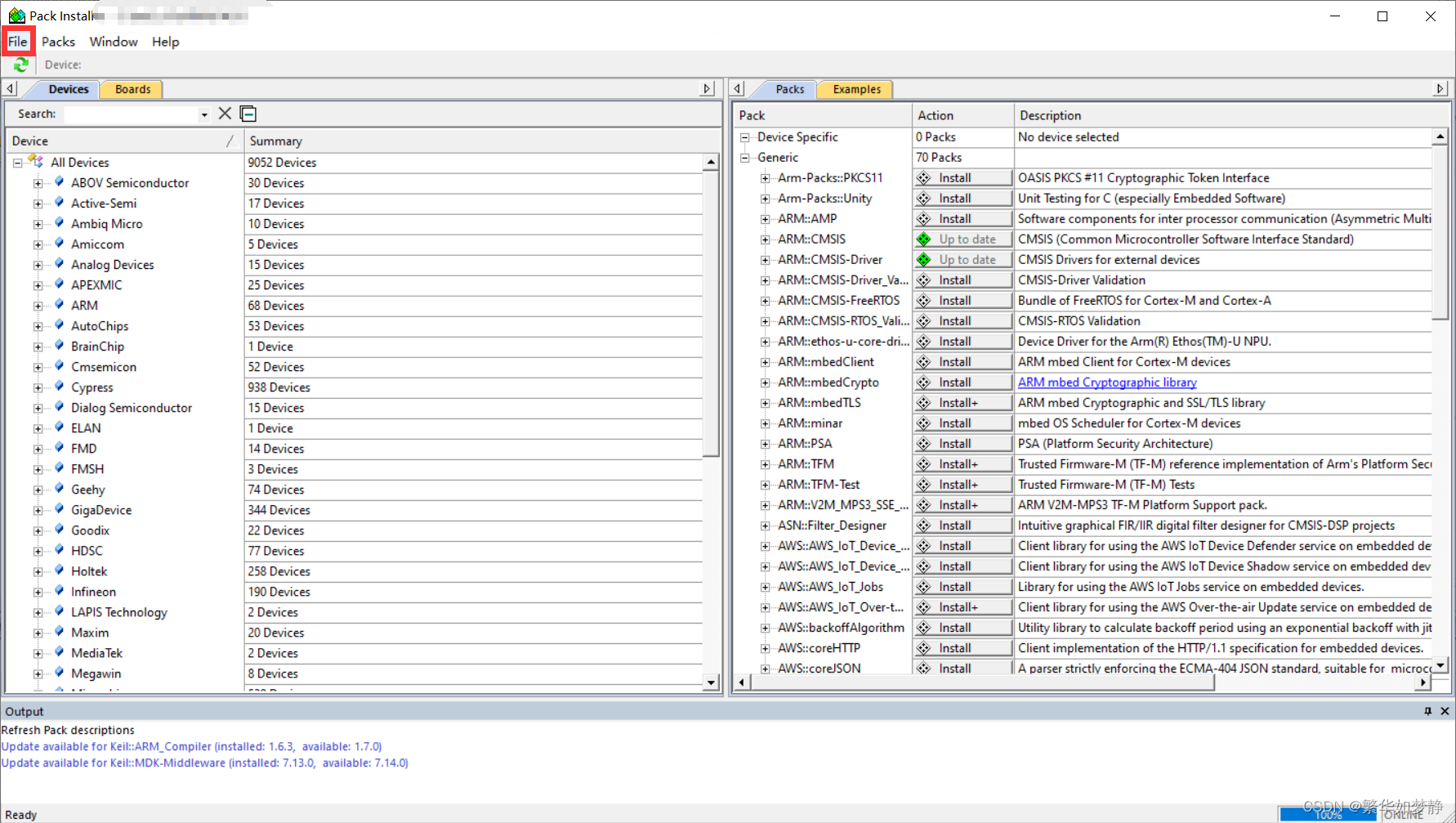Click the install icon for ARM::mbedTLS

(924, 403)
